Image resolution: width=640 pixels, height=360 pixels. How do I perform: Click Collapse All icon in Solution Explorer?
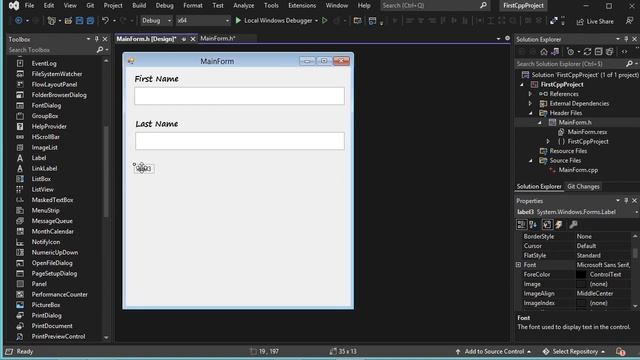point(598,52)
